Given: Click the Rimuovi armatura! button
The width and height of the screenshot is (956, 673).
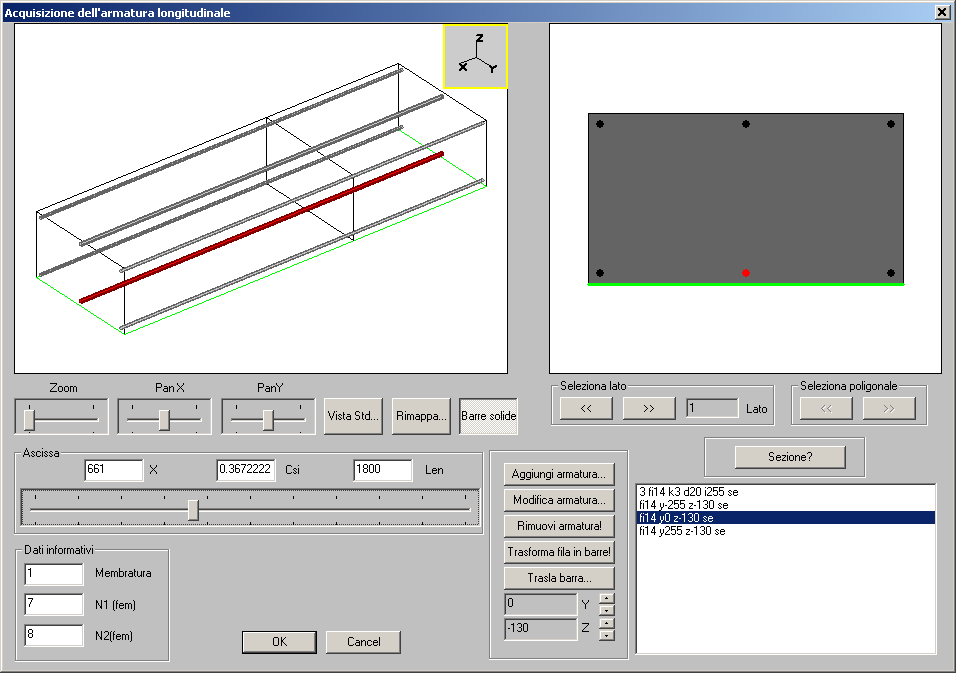Looking at the screenshot, I should tap(558, 525).
